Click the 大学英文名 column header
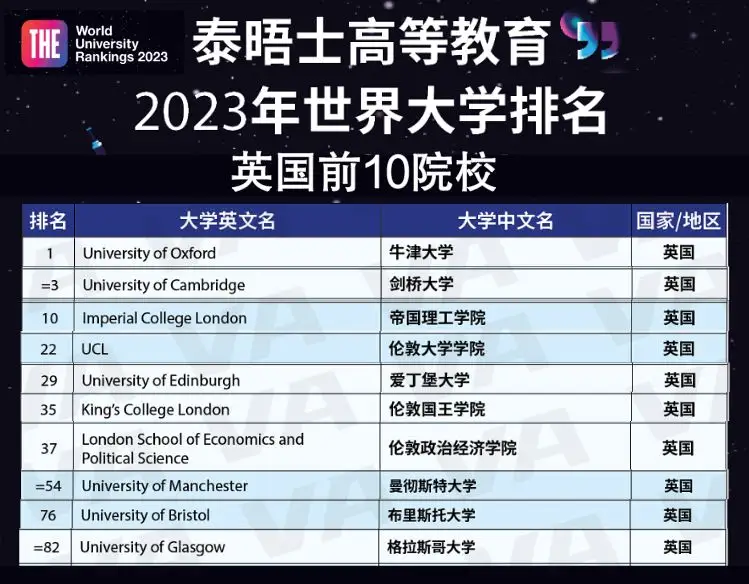This screenshot has height=584, width=749. tap(227, 221)
